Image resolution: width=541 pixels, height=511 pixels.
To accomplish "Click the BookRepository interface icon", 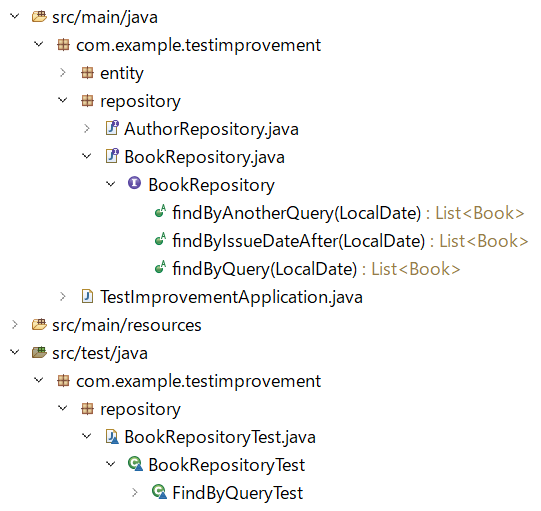I will click(134, 183).
